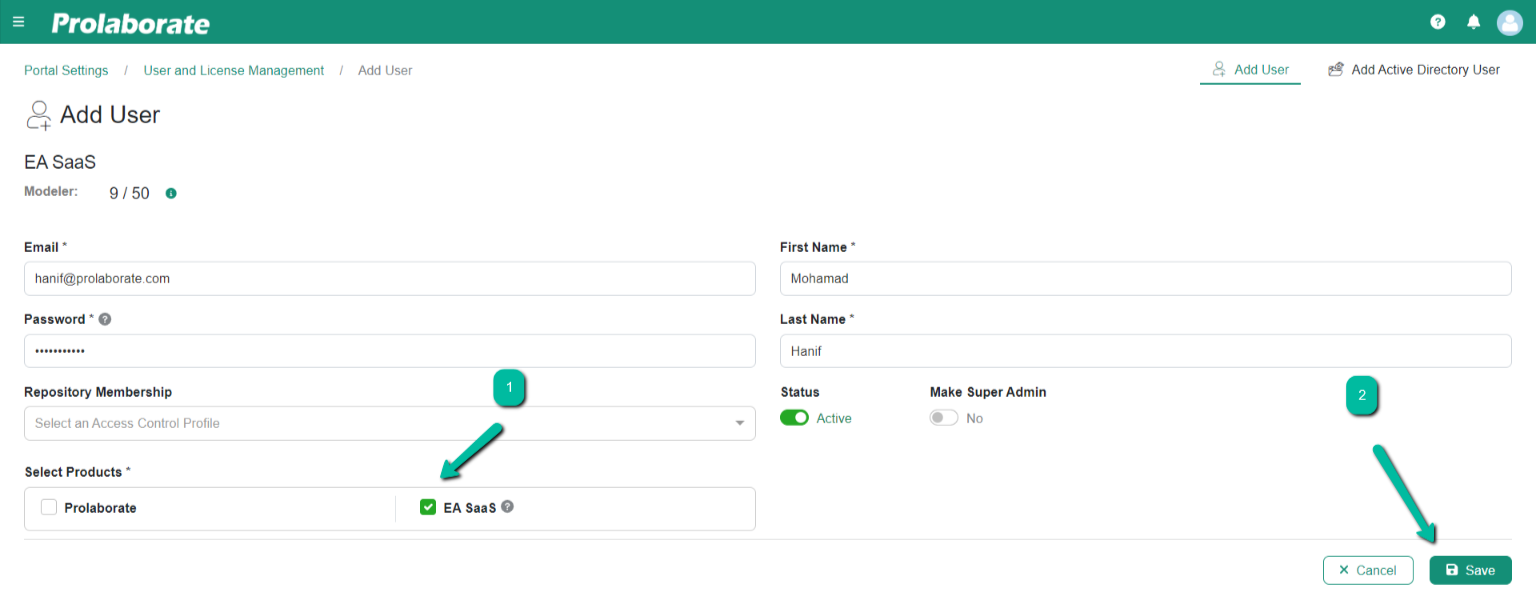Save the new user
Viewport: 1536px width, 594px height.
coord(1471,570)
